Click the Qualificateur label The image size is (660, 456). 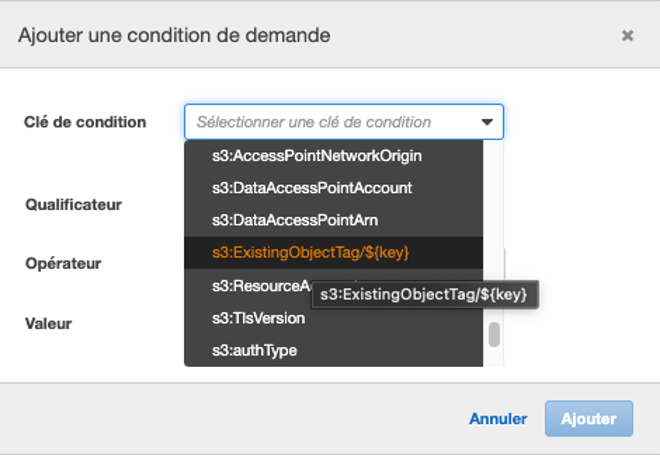(x=73, y=204)
